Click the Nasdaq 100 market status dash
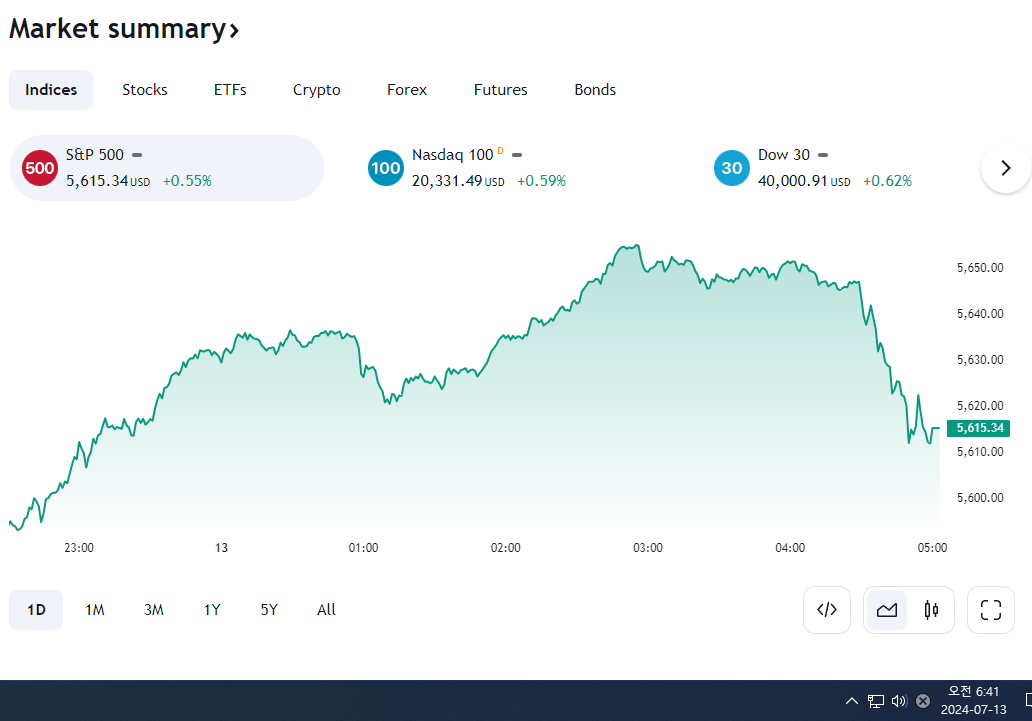The width and height of the screenshot is (1032, 721). click(517, 155)
